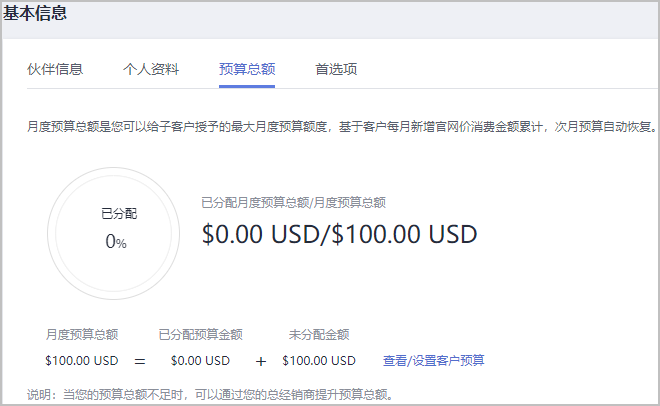The height and width of the screenshot is (406, 660).
Task: Click the 月度预算总额 label above the formula
Action: coord(82,334)
